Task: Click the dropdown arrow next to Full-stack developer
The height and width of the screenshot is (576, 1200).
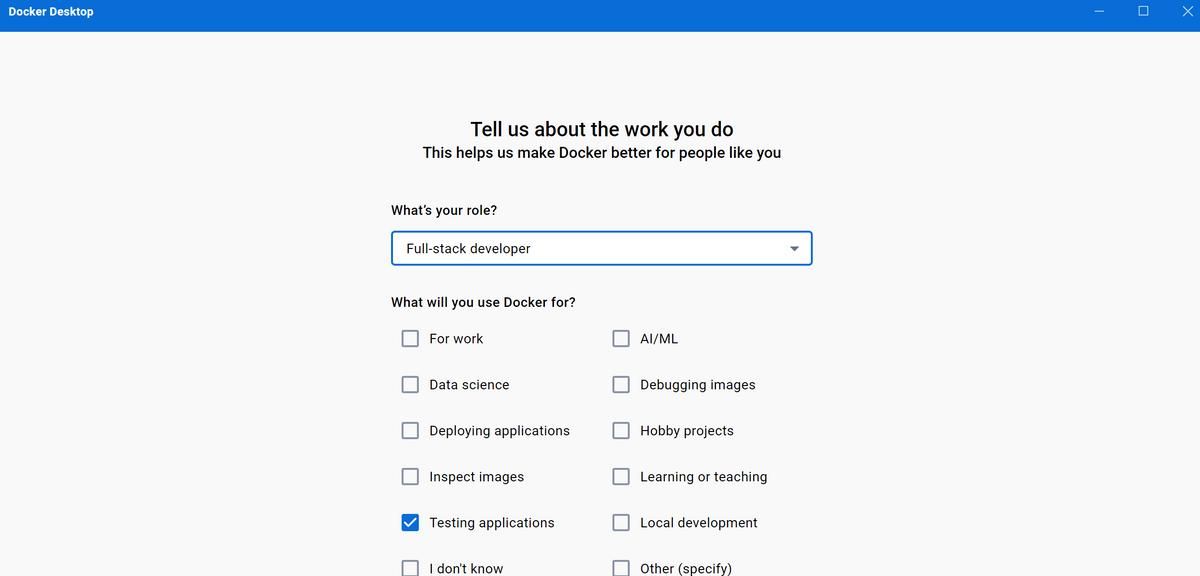Action: (794, 248)
